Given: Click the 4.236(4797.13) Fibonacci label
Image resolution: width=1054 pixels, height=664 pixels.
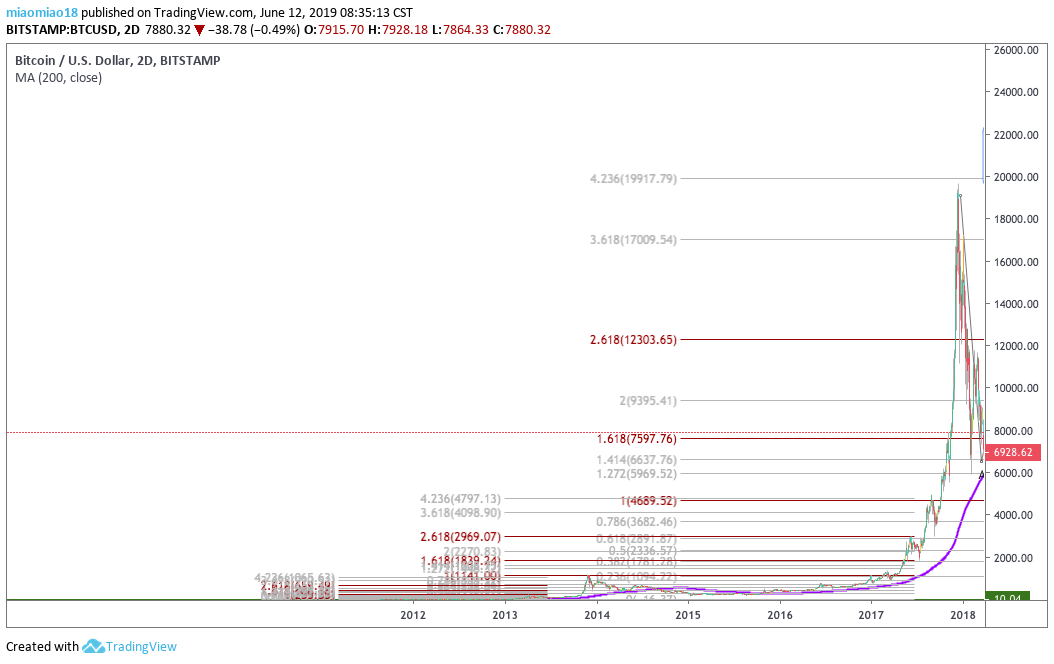Looking at the screenshot, I should 460,499.
